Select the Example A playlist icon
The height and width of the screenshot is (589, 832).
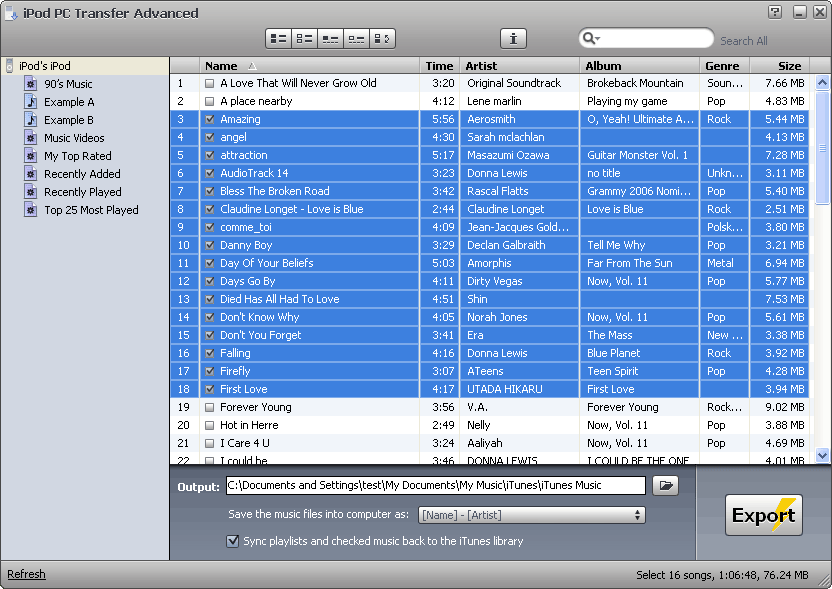tap(31, 102)
